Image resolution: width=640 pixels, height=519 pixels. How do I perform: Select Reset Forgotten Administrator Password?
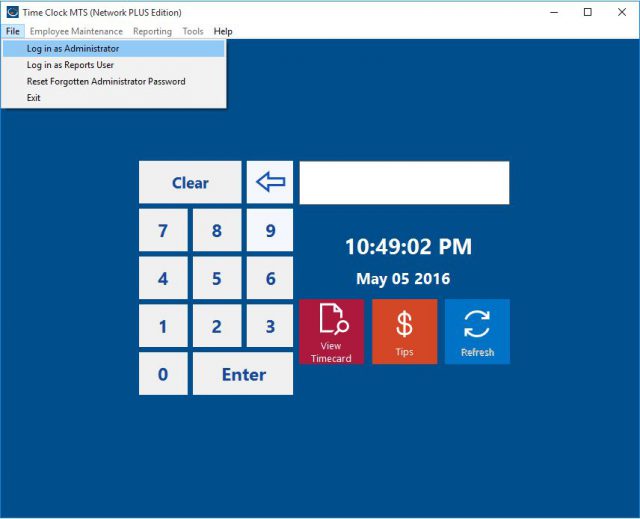(x=113, y=81)
